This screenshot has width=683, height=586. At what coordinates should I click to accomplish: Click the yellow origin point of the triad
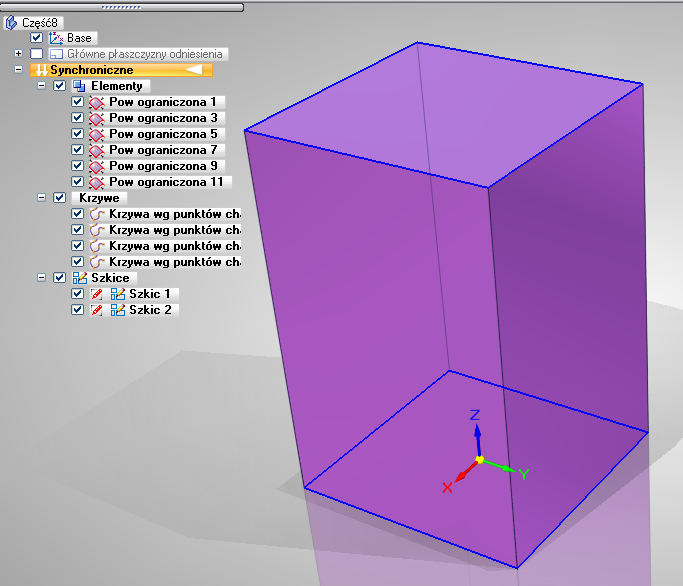click(480, 460)
